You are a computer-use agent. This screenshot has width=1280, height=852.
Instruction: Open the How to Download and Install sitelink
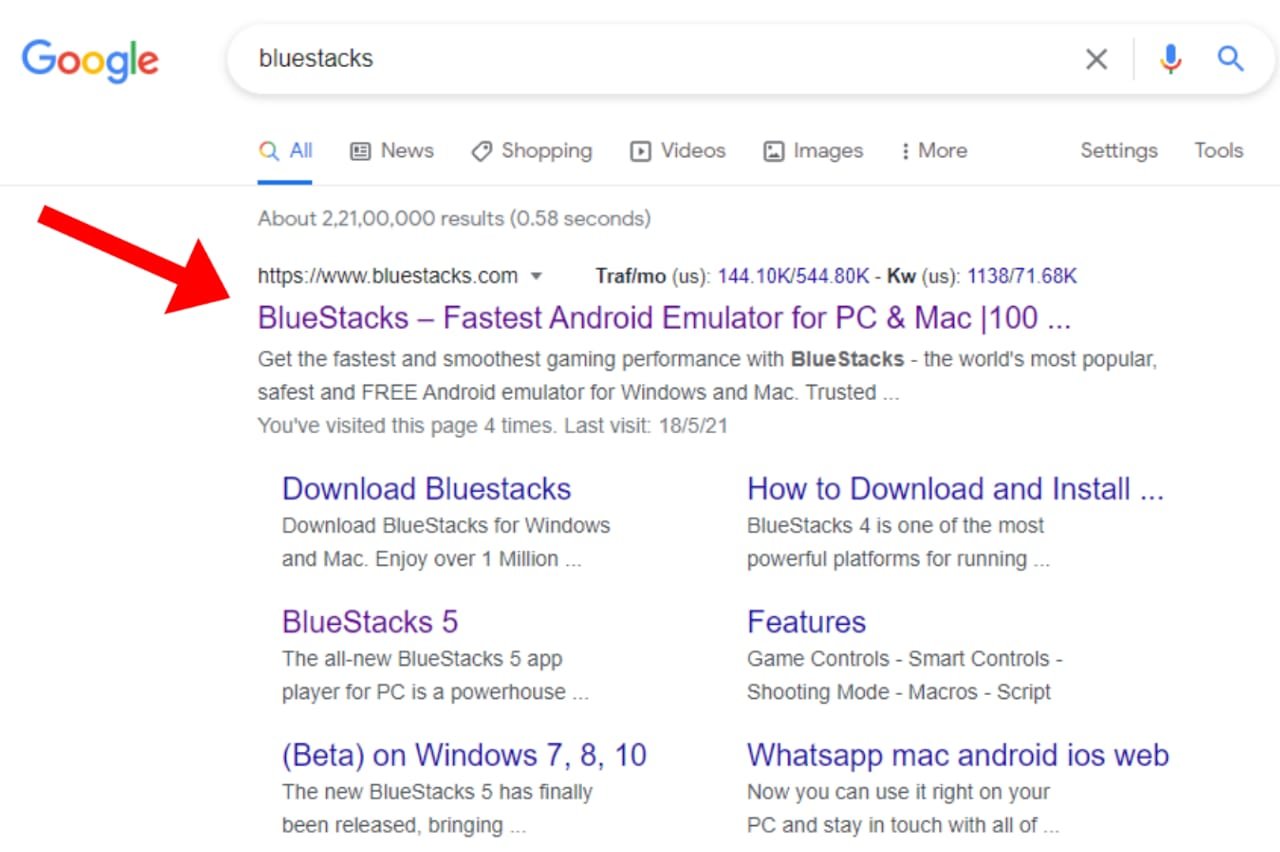click(x=955, y=489)
